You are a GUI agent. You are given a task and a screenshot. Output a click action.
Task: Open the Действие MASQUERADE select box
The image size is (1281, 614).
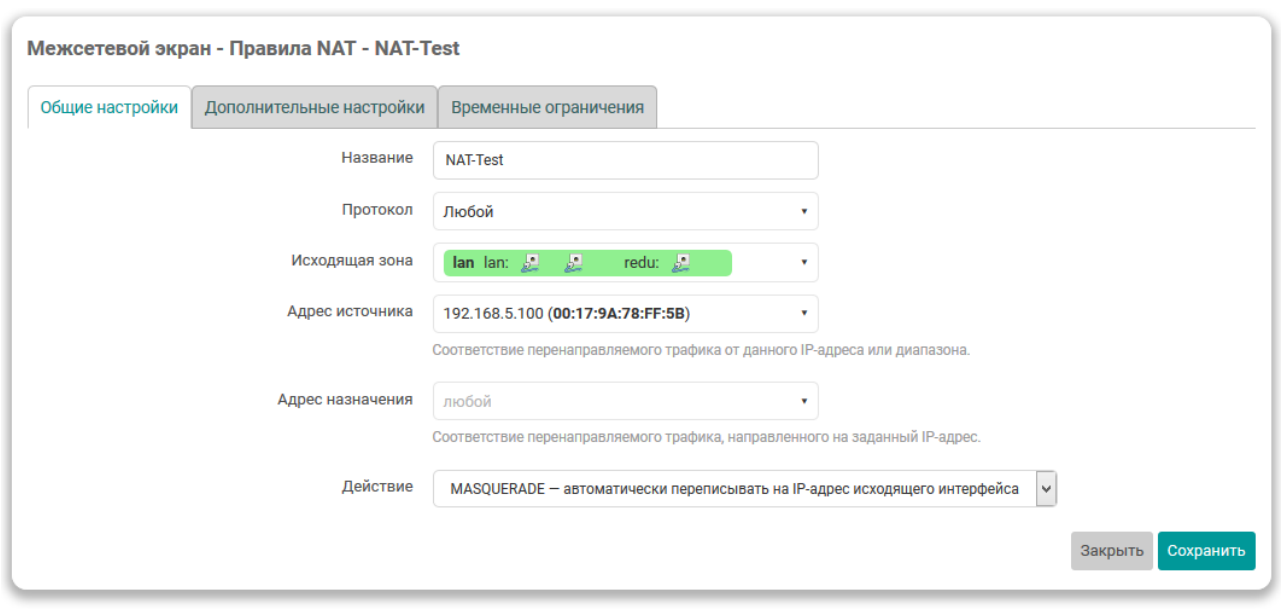tap(744, 489)
